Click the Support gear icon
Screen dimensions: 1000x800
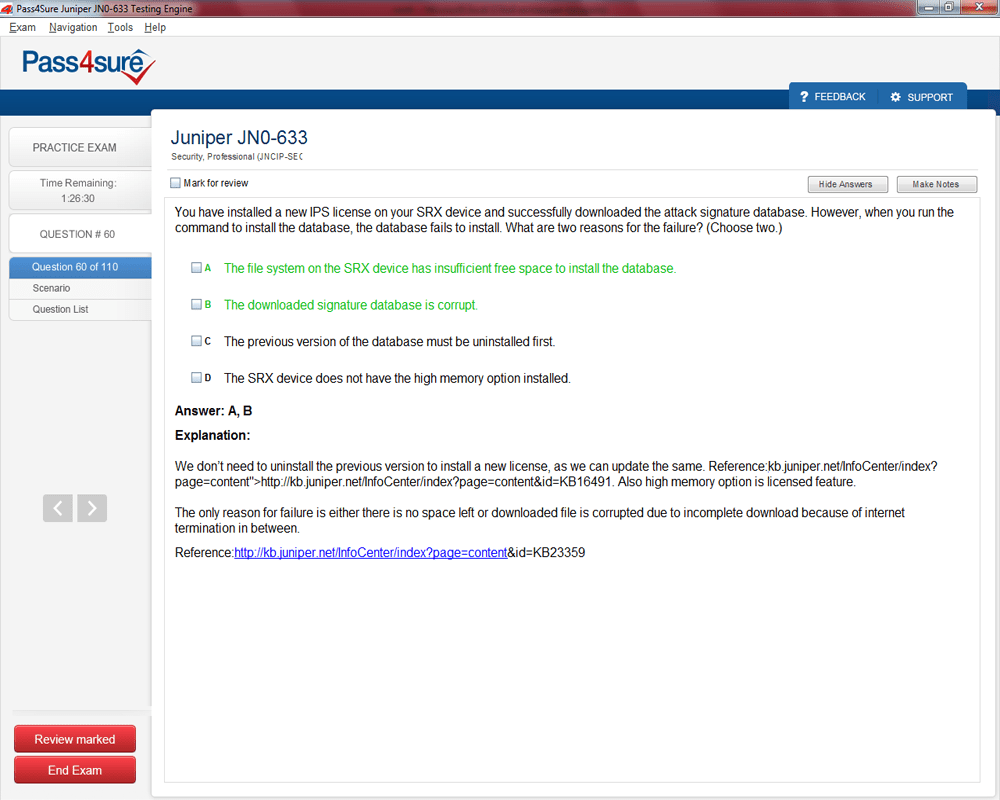[895, 97]
